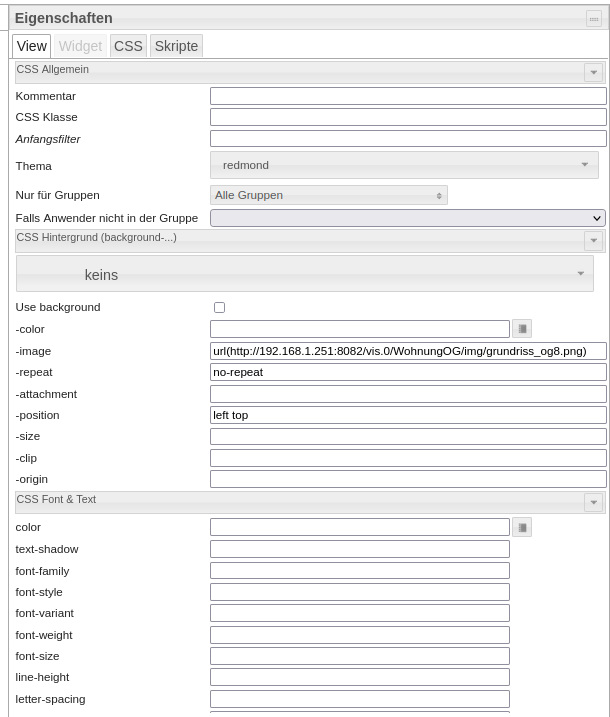Focus the -image URL field

point(408,351)
